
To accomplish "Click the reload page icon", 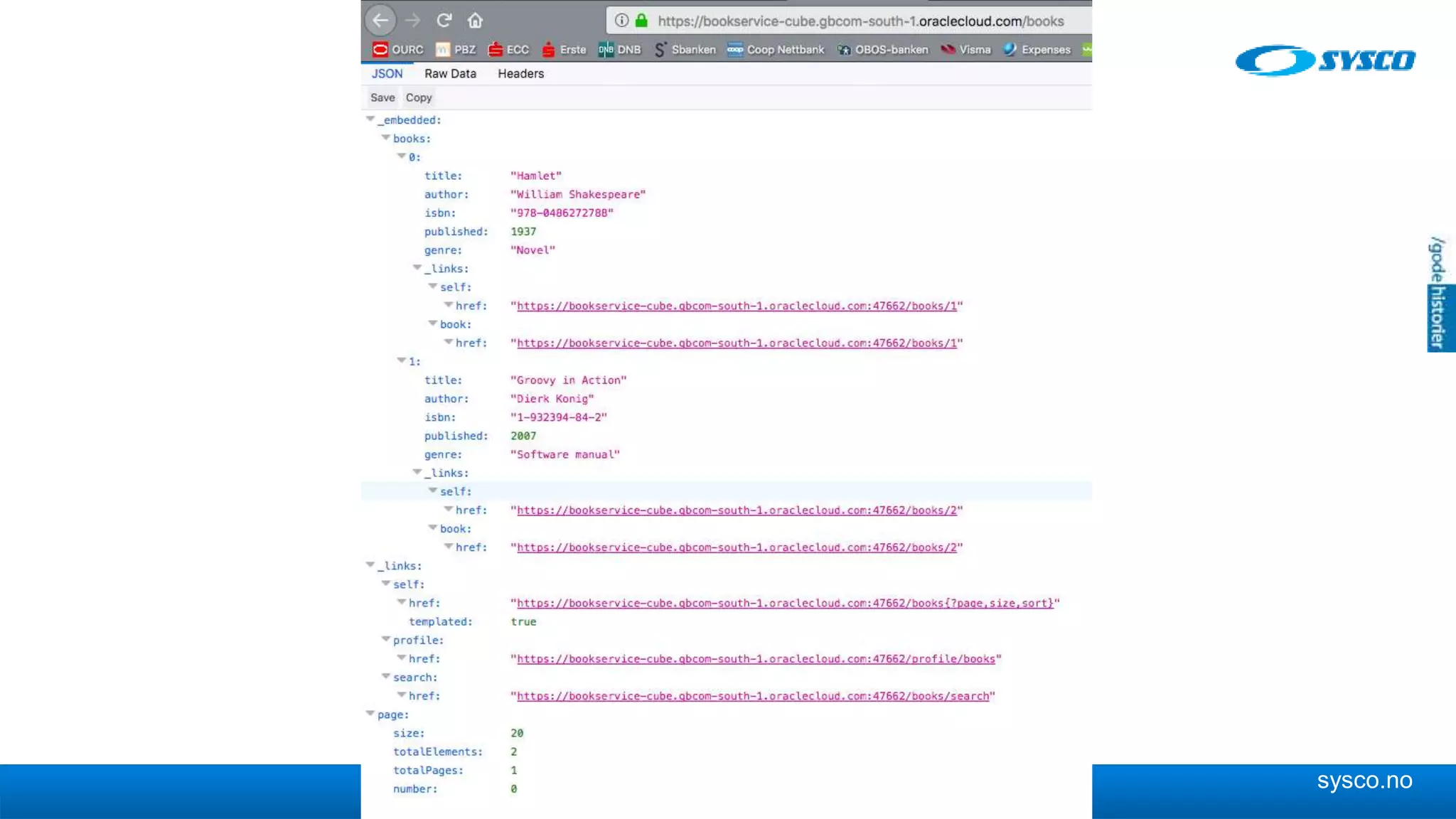I will point(444,21).
